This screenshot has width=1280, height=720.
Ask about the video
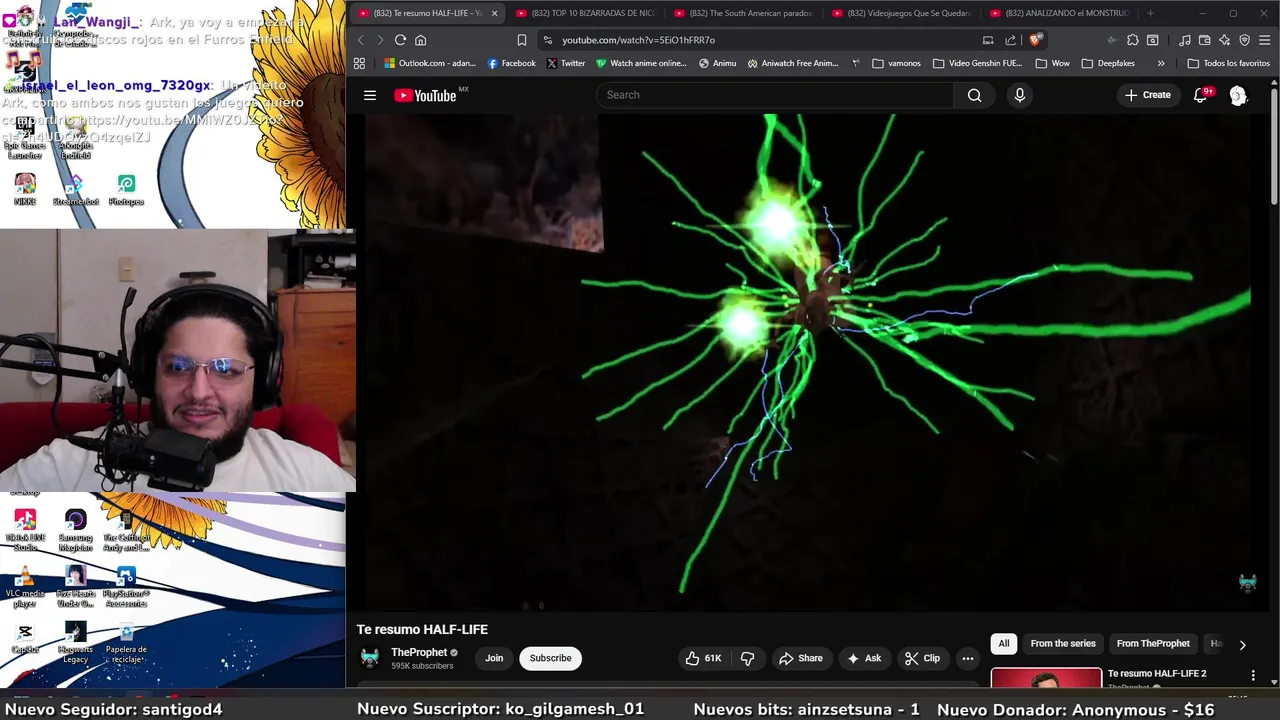point(864,658)
